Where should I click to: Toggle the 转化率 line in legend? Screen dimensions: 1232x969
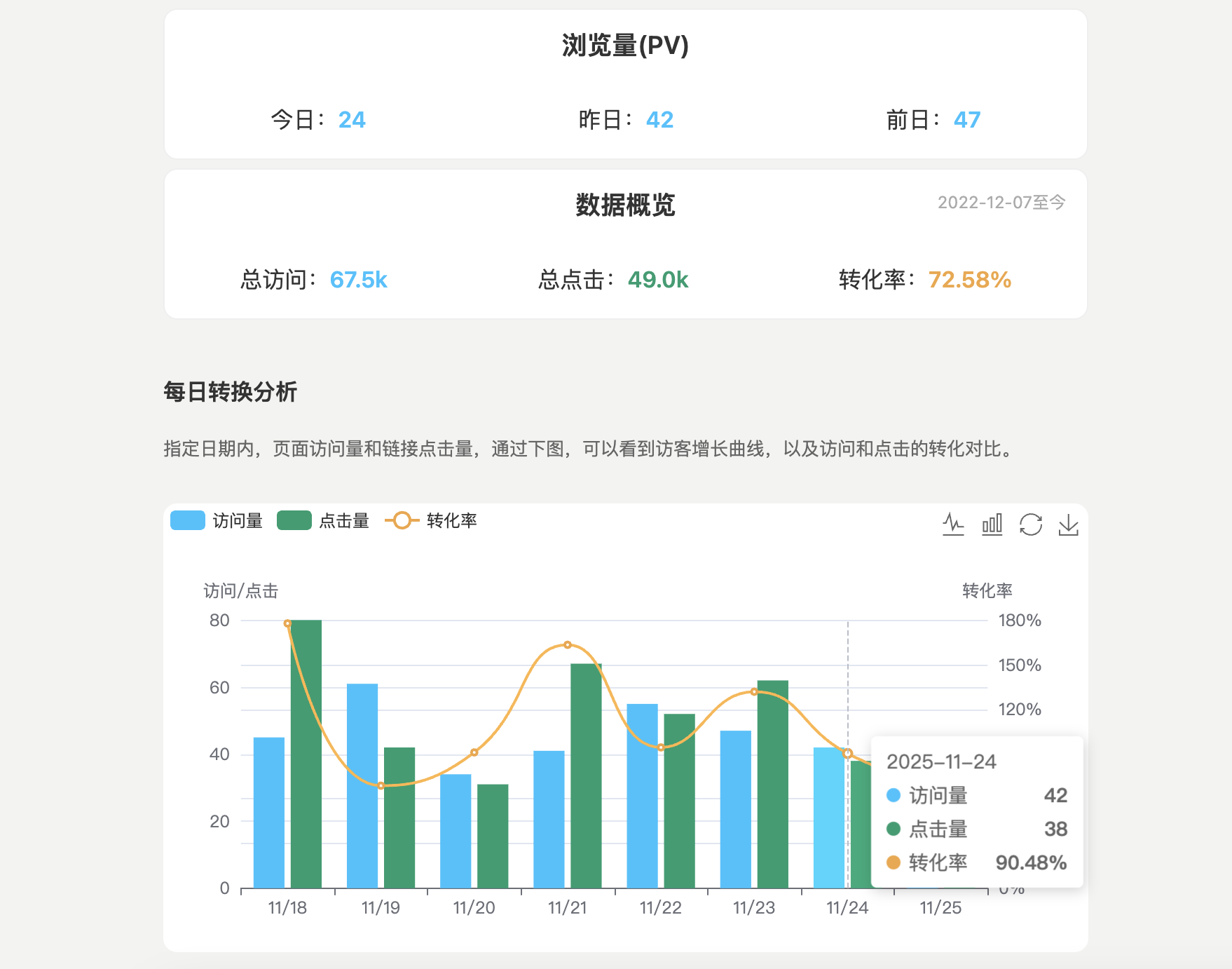click(x=431, y=521)
